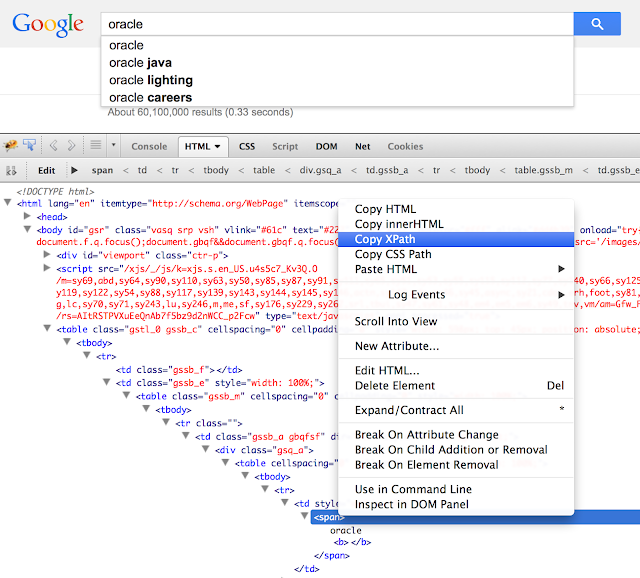Go back with the left arrow icon
The image size is (640, 578).
click(x=53, y=145)
